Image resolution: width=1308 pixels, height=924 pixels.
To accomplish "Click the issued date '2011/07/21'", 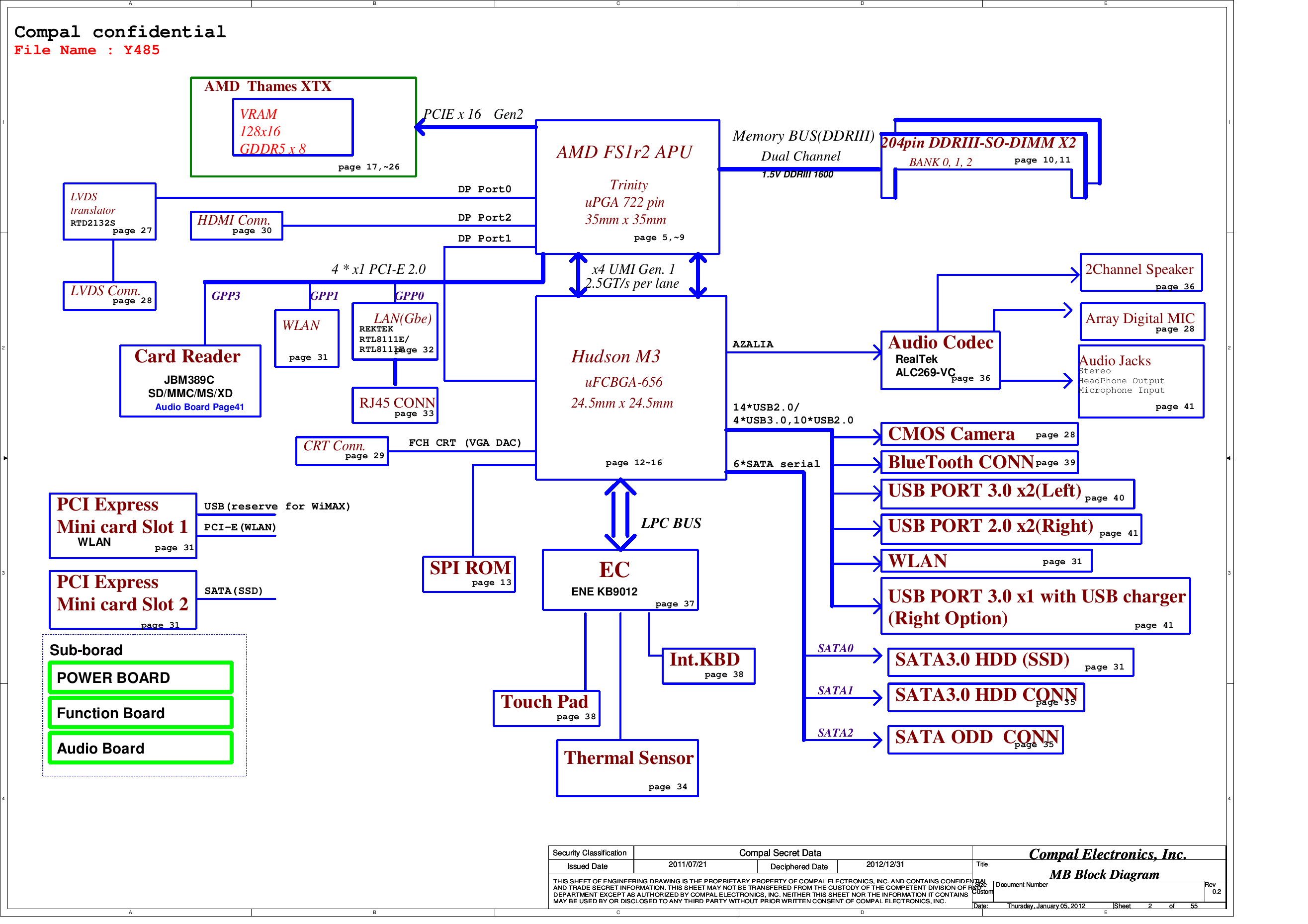I will [x=688, y=865].
